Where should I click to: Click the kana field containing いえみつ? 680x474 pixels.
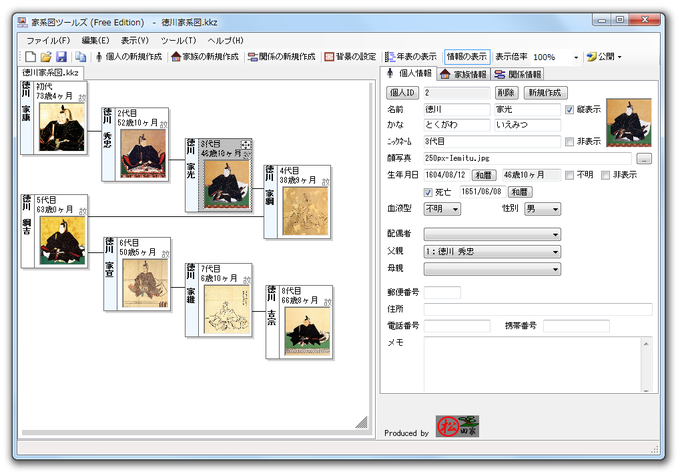(x=528, y=125)
